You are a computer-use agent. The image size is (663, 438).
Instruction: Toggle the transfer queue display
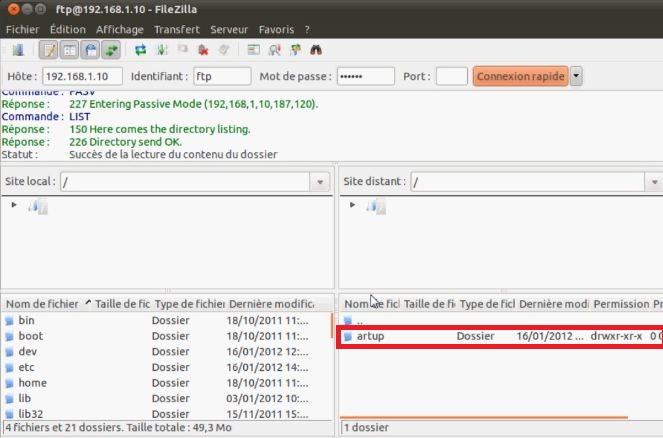[111, 50]
